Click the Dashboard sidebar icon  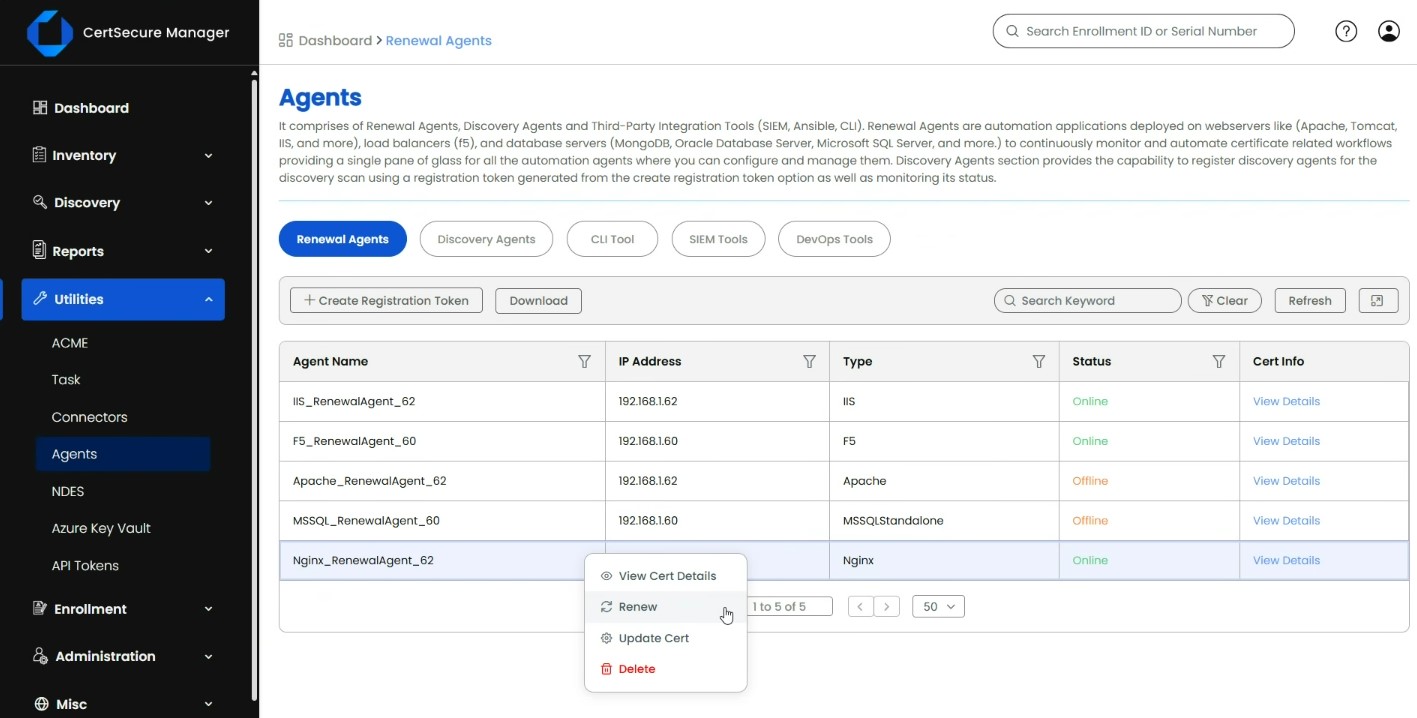point(40,107)
